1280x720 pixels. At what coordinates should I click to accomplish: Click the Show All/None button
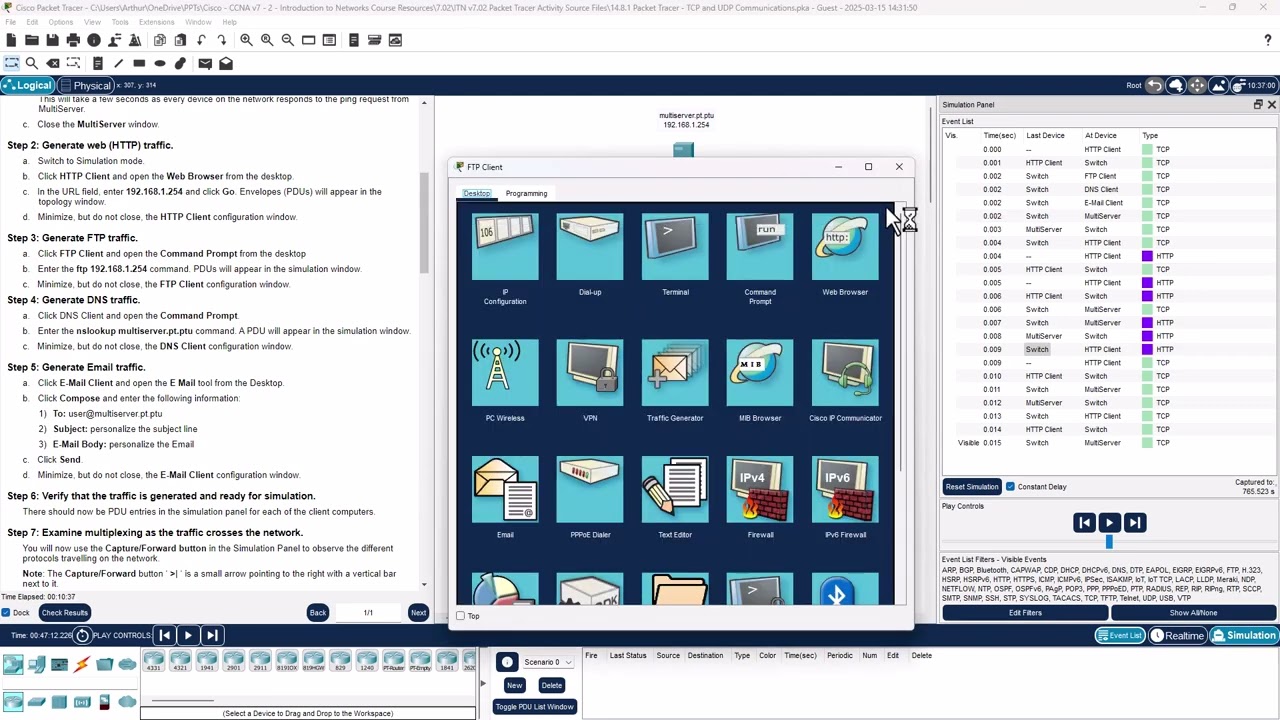click(1193, 613)
